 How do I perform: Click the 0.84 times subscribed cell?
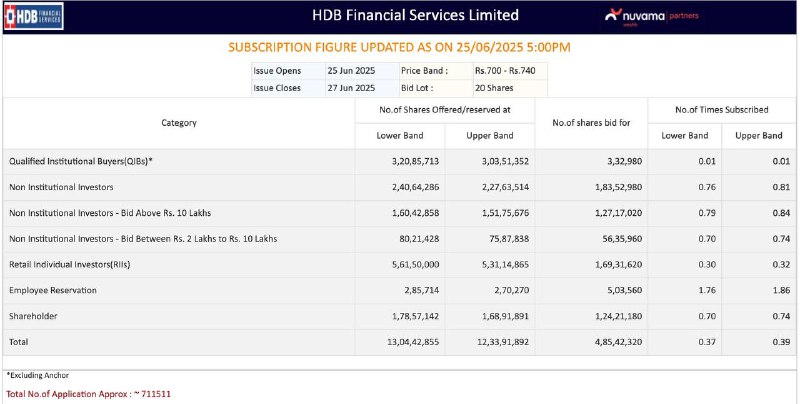tap(781, 213)
